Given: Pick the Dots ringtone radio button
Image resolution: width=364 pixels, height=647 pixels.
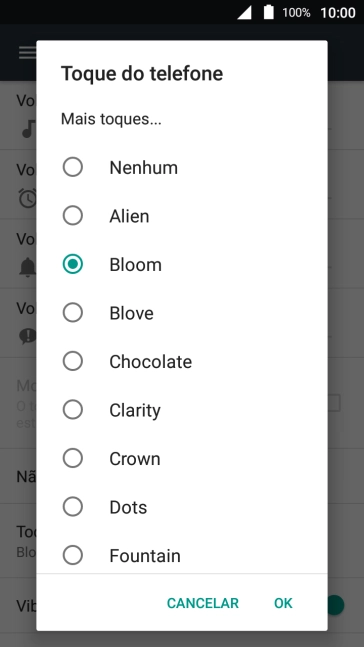Looking at the screenshot, I should [73, 507].
